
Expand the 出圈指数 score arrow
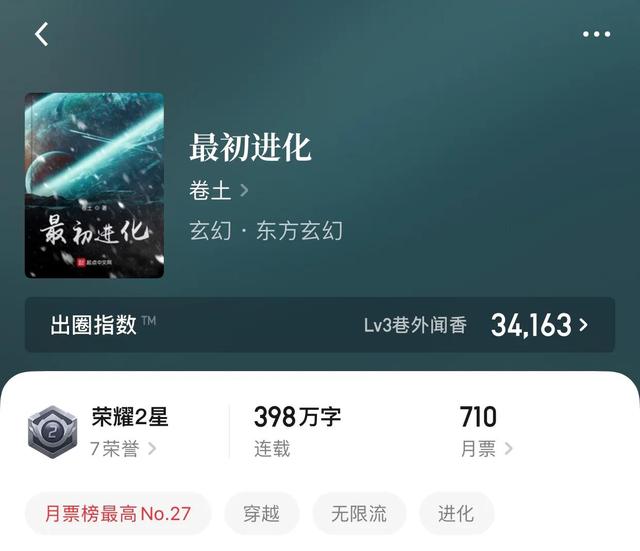click(584, 325)
